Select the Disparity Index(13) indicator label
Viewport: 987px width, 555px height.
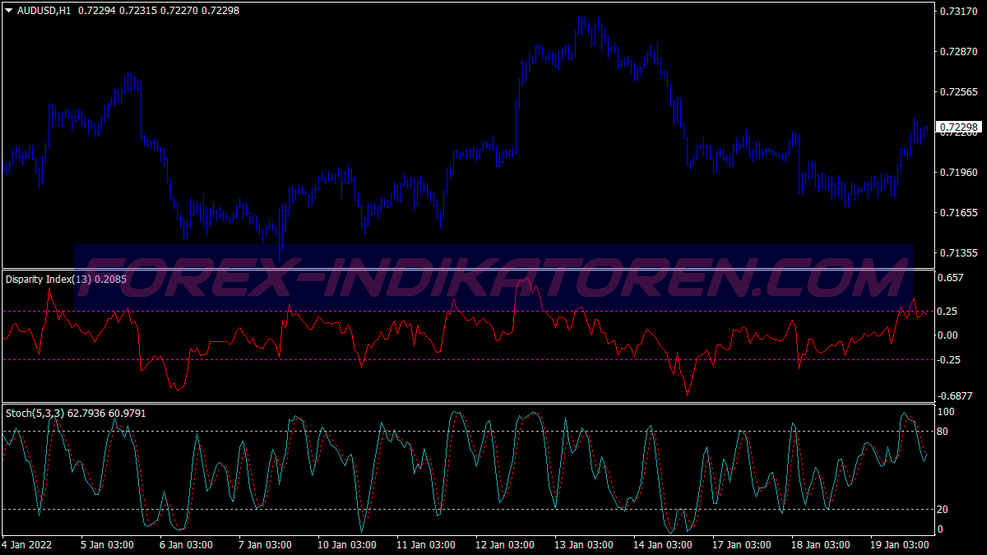pos(48,280)
